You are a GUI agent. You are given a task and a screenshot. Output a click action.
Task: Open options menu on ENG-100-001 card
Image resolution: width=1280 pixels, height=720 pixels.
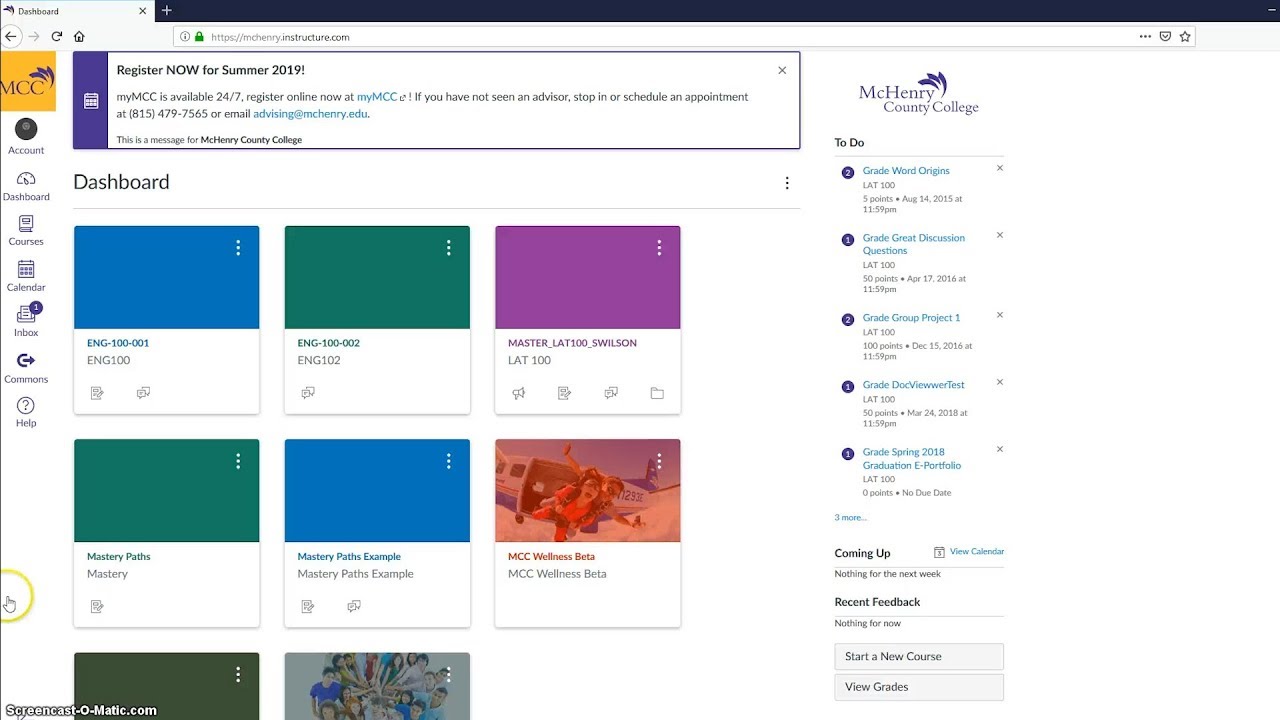coord(238,247)
